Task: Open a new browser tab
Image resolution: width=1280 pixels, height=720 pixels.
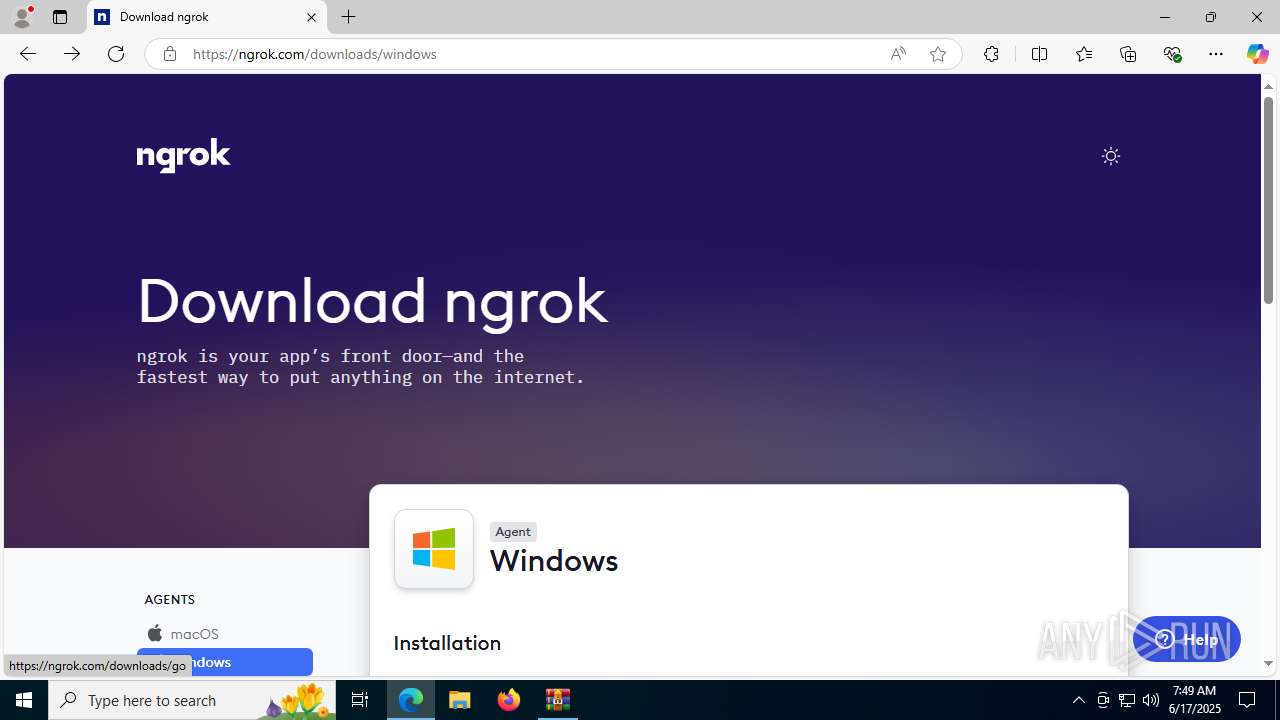Action: 349,17
